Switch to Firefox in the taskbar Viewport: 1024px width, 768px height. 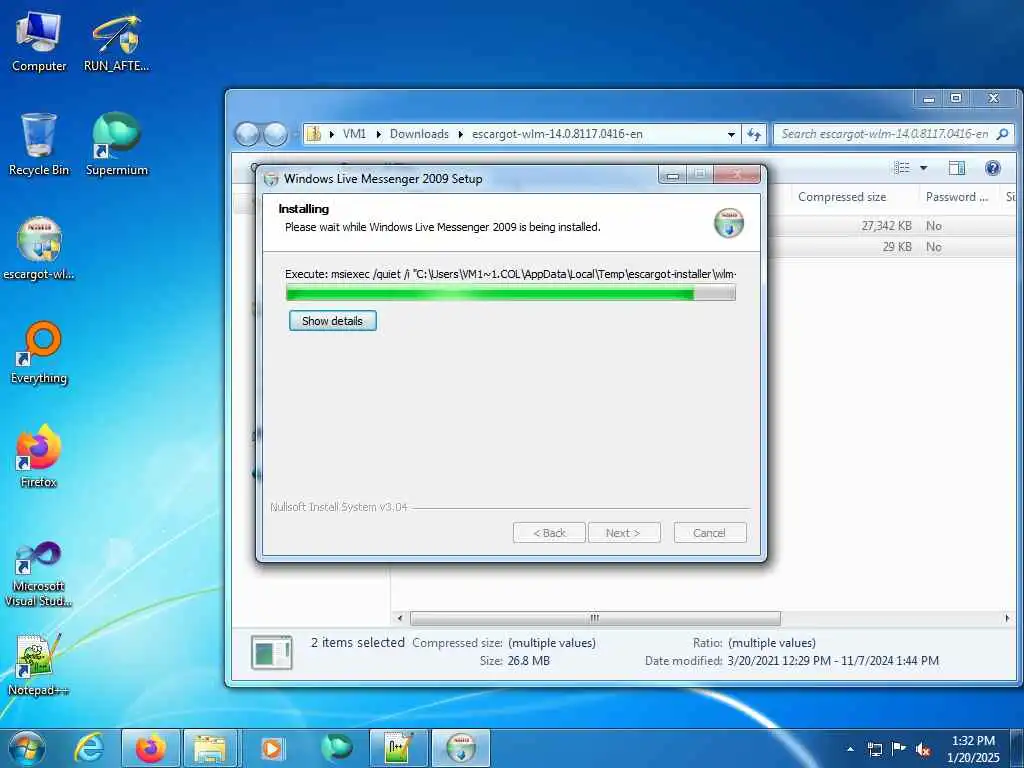coord(150,748)
